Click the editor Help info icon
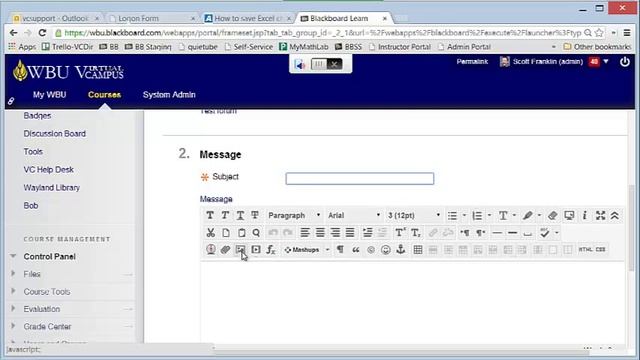640x360 pixels. click(584, 216)
